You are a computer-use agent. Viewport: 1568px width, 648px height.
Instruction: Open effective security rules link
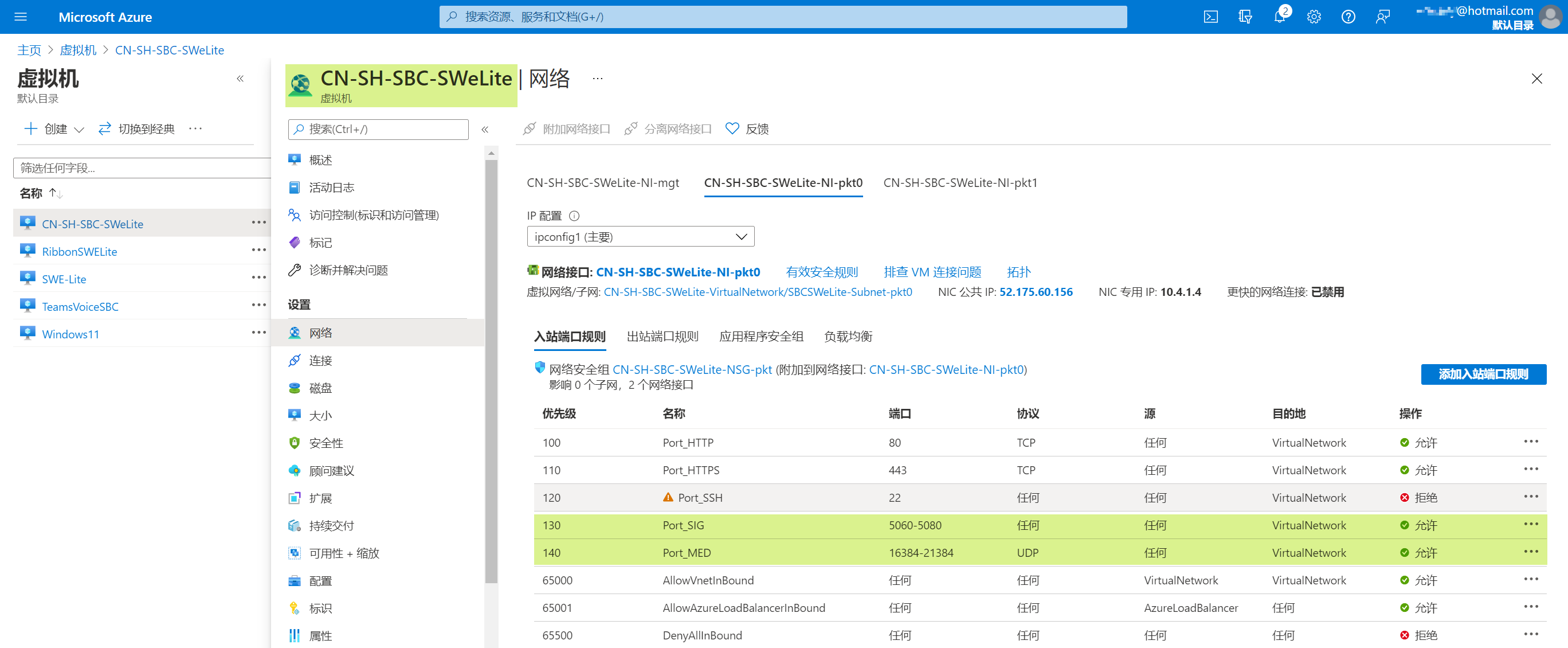pyautogui.click(x=822, y=272)
